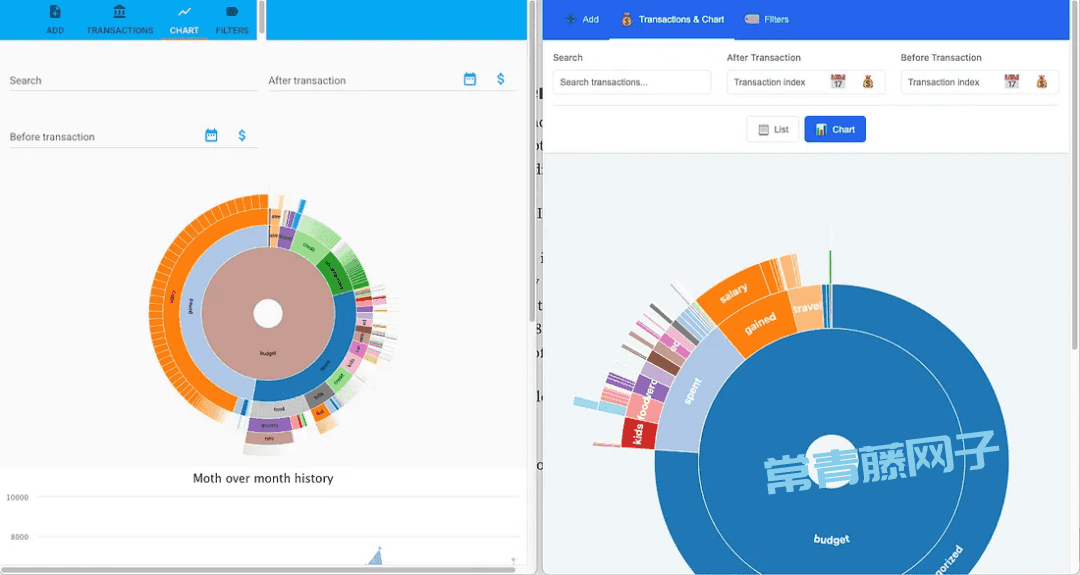Click the blue Chart view button
The image size is (1080, 575).
tap(835, 129)
